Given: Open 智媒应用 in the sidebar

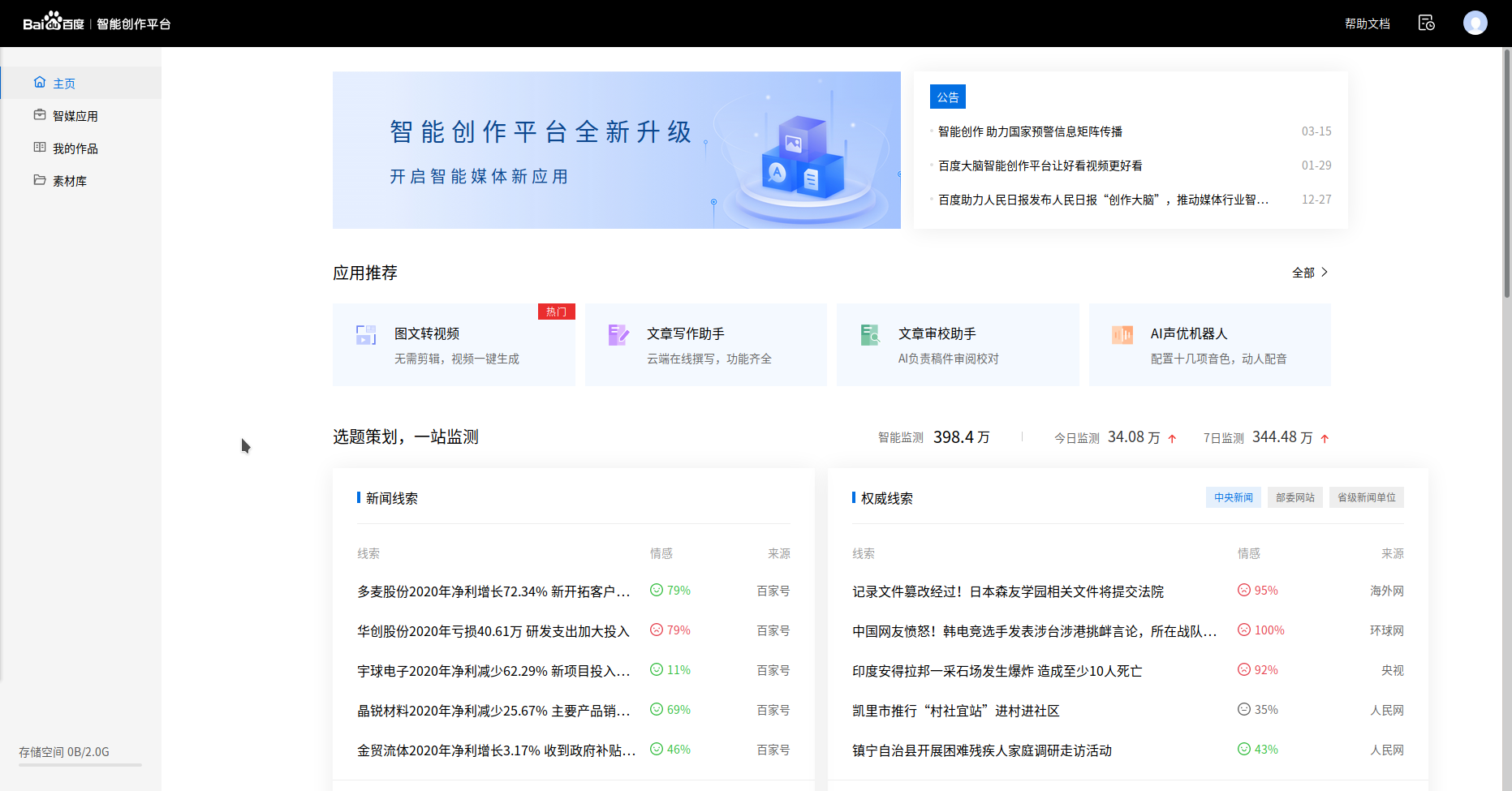Looking at the screenshot, I should pos(75,116).
